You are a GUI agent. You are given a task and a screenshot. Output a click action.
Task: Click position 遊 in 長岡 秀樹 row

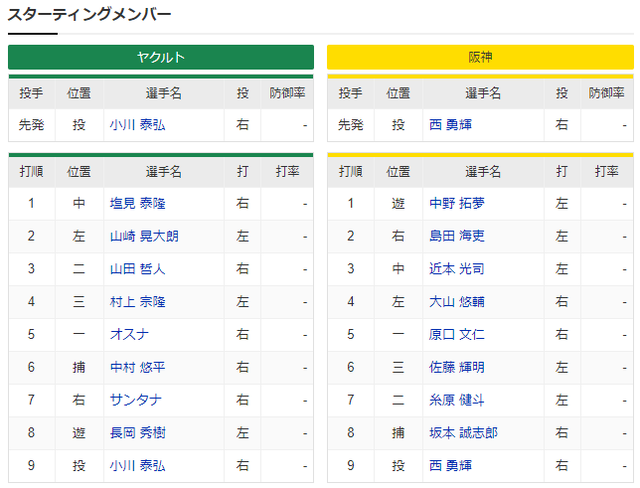pos(79,433)
